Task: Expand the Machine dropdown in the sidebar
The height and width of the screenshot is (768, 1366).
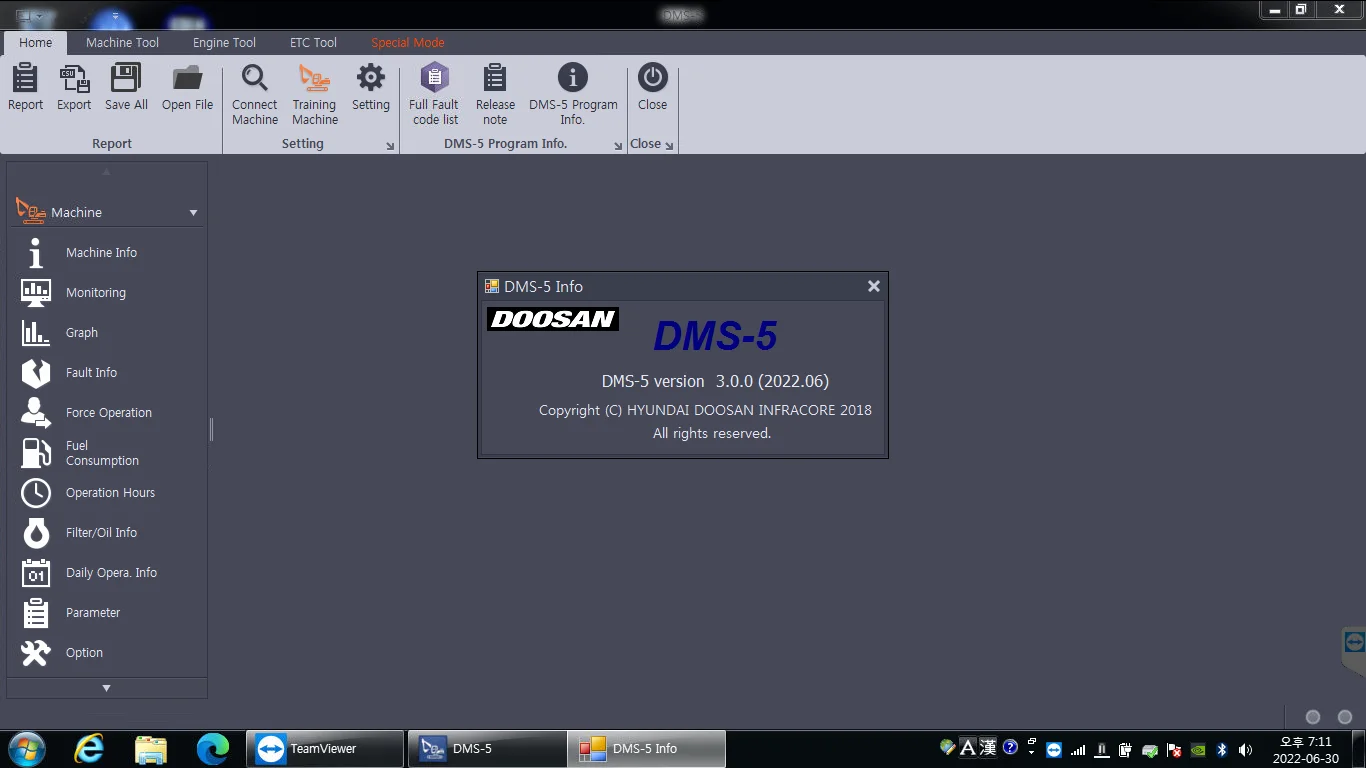Action: (193, 213)
